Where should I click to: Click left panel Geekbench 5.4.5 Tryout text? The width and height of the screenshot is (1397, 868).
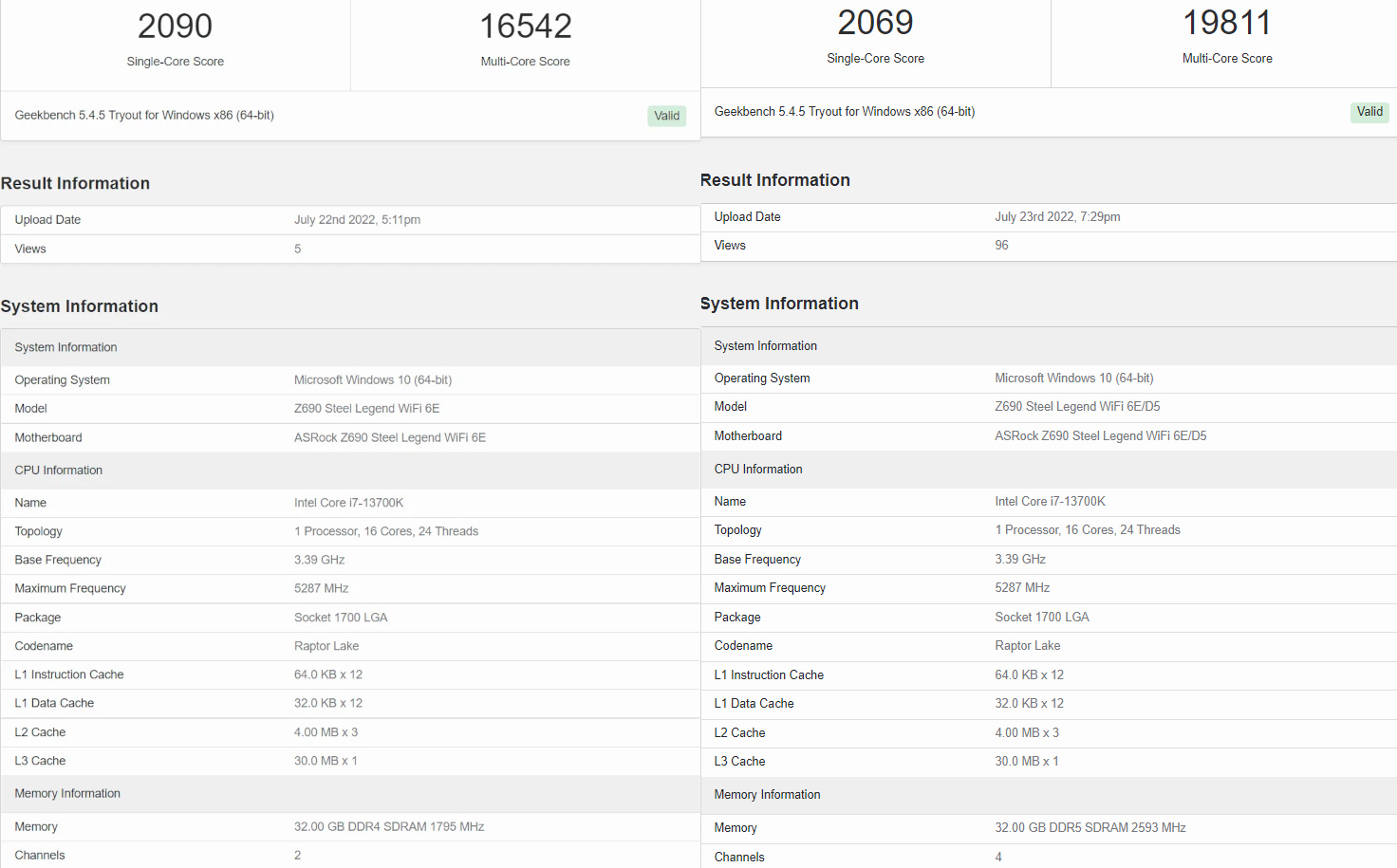click(144, 116)
